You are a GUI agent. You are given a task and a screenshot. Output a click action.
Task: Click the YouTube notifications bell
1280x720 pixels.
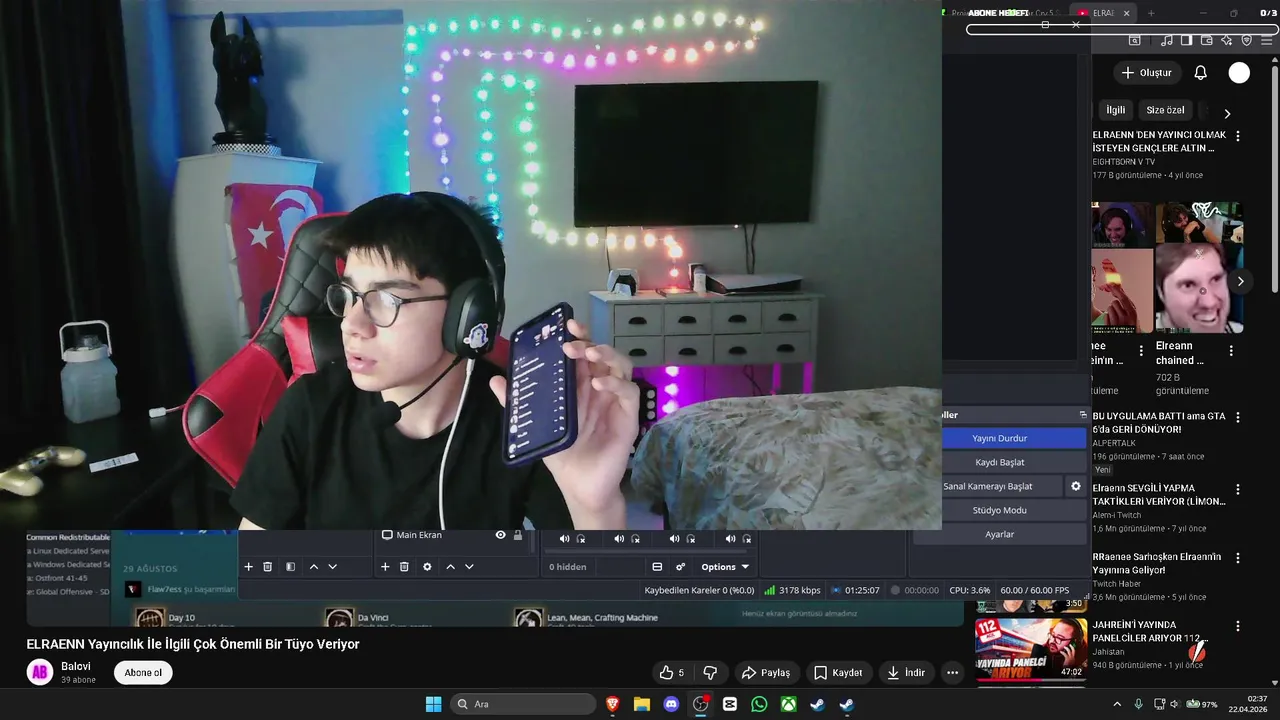coord(1201,72)
